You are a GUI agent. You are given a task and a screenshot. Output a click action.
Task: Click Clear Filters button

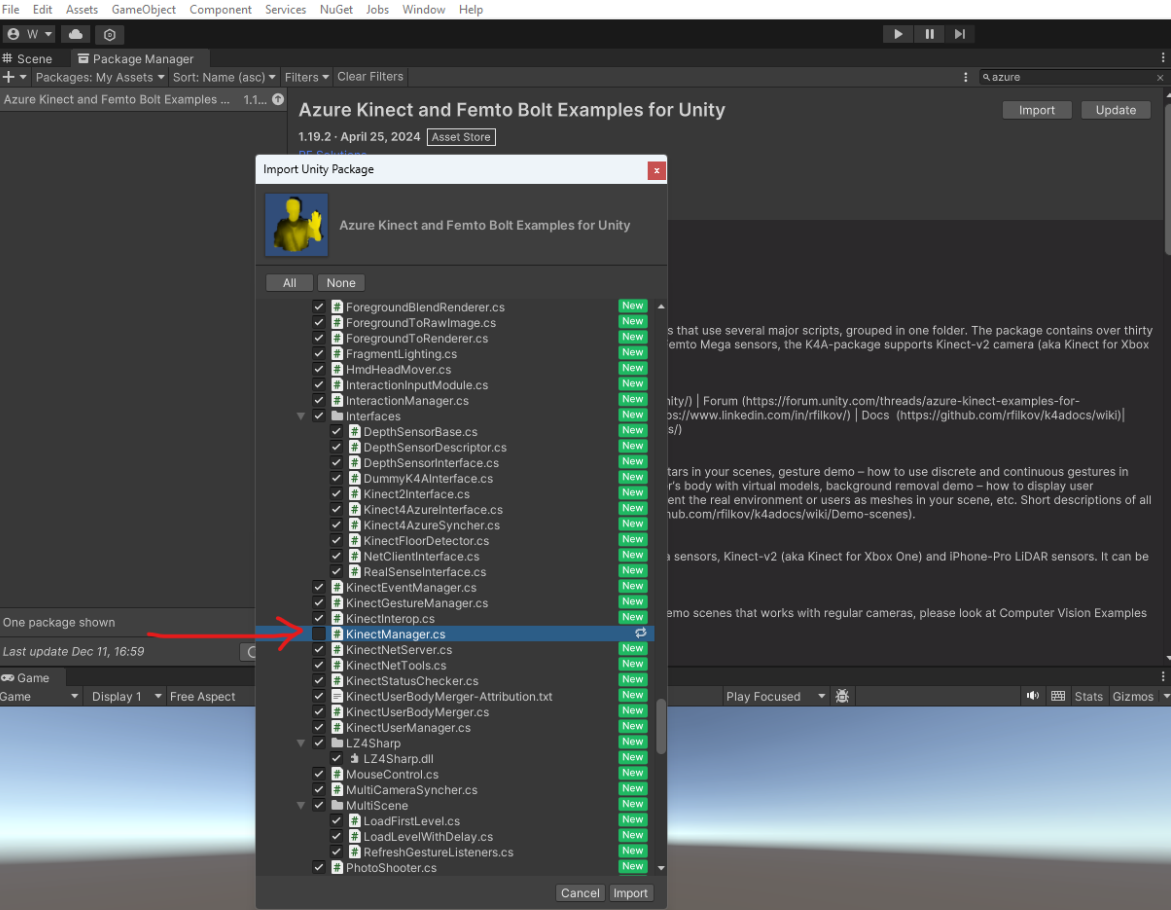pyautogui.click(x=370, y=77)
